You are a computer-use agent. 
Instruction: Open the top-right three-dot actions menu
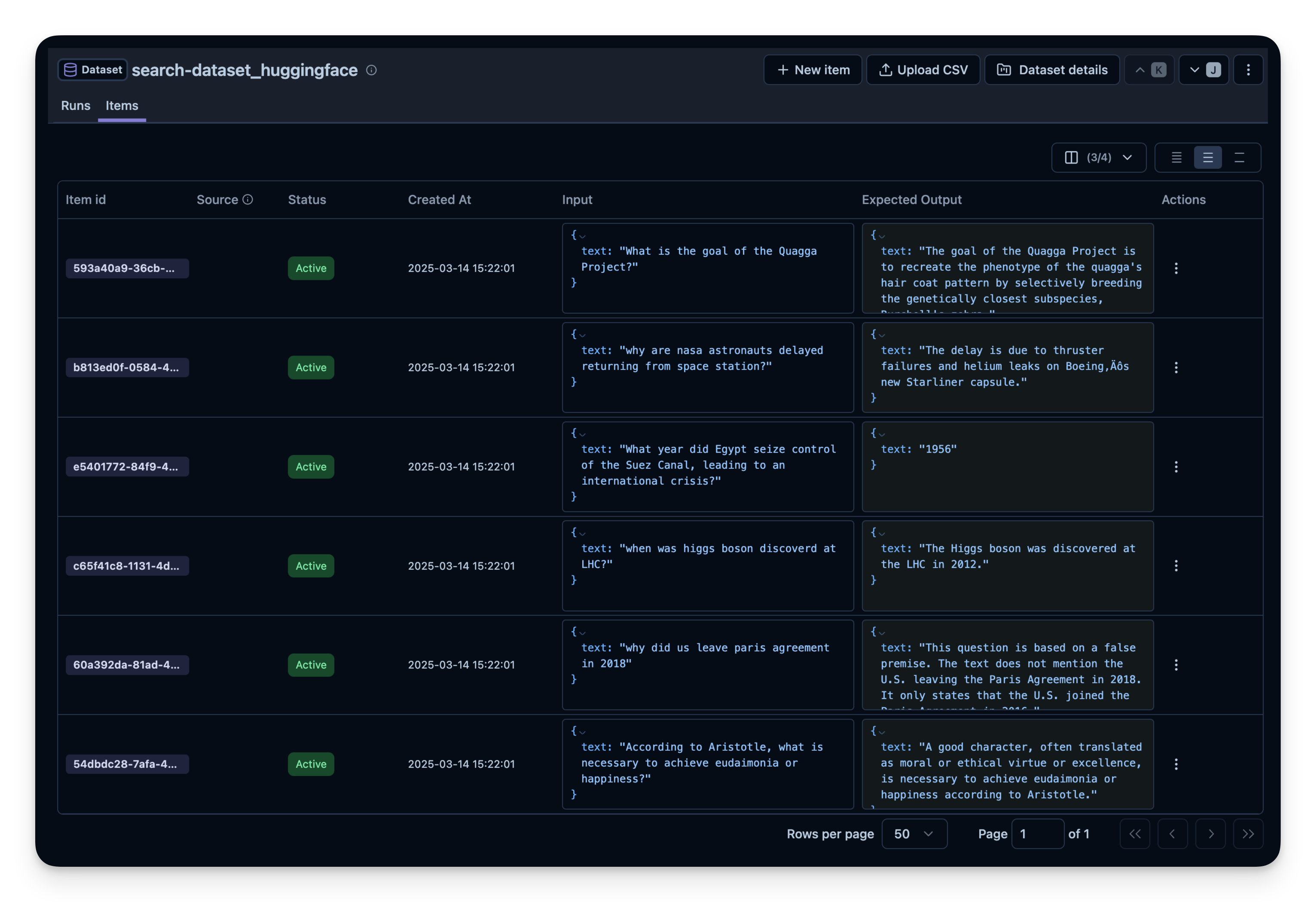[1249, 70]
